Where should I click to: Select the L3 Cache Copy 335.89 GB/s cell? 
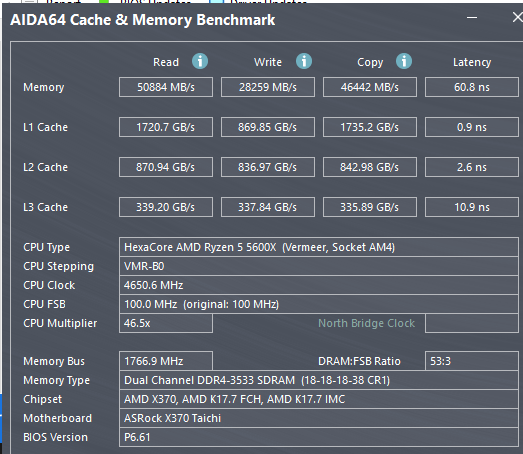(x=370, y=207)
